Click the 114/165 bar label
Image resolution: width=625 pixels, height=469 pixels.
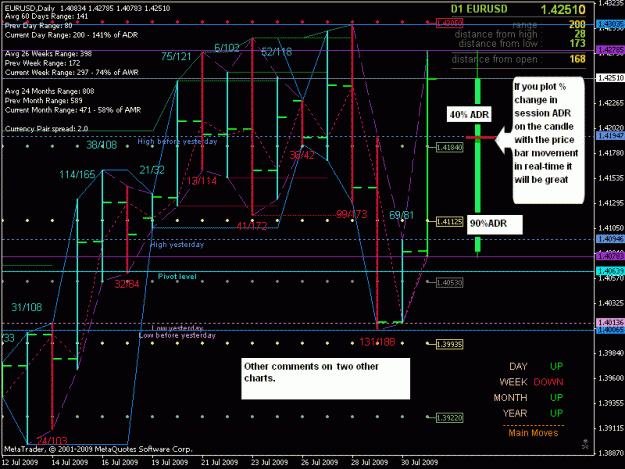tap(77, 175)
